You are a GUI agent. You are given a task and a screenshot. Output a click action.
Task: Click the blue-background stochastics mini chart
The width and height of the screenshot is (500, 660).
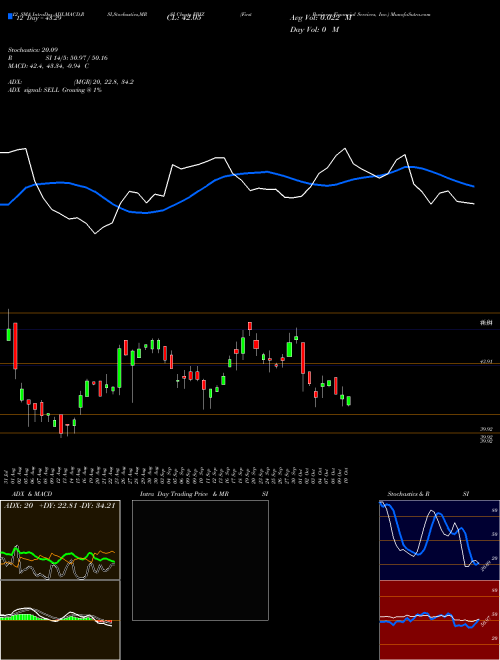439,540
